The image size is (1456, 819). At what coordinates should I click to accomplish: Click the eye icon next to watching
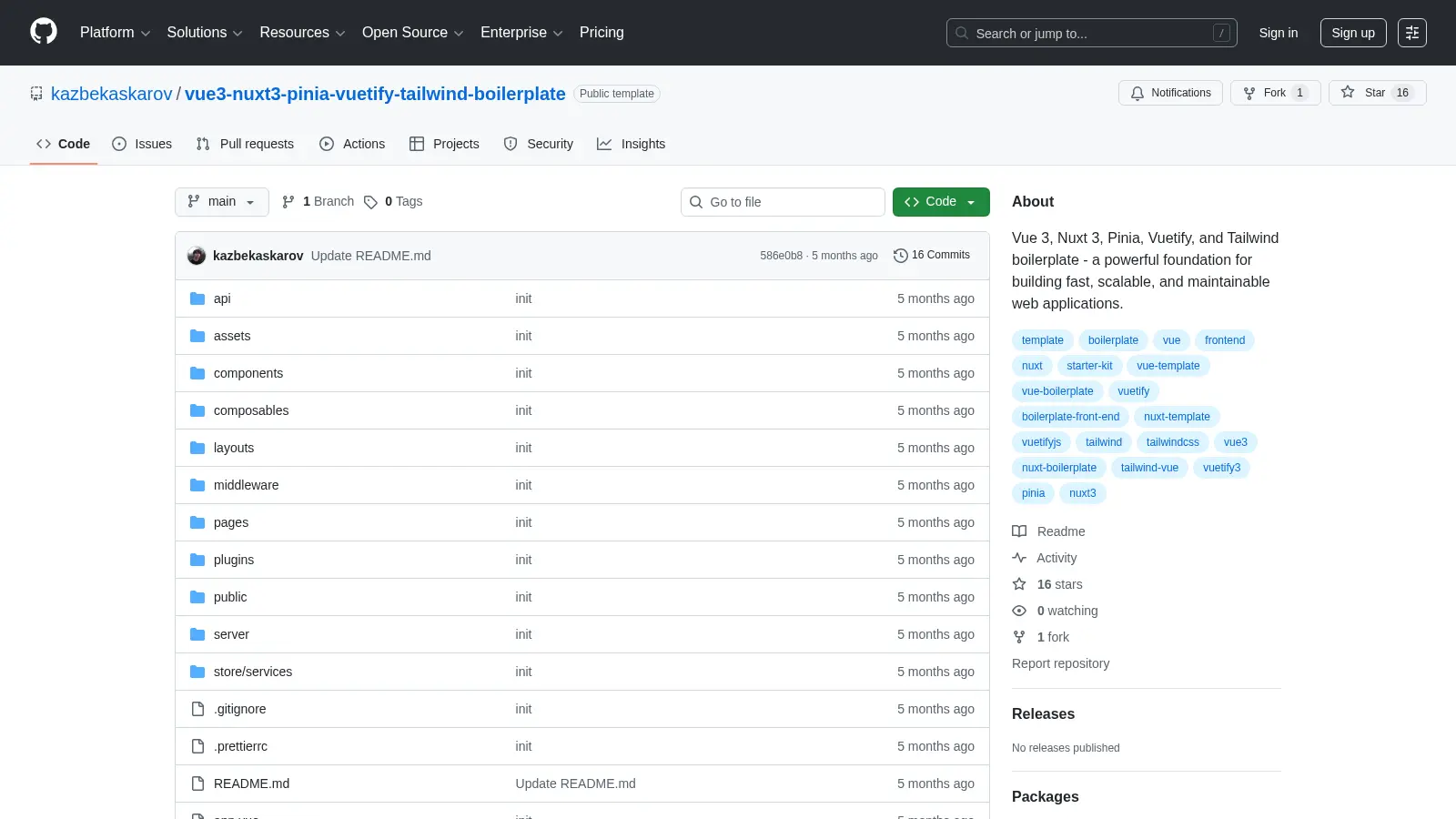tap(1019, 611)
